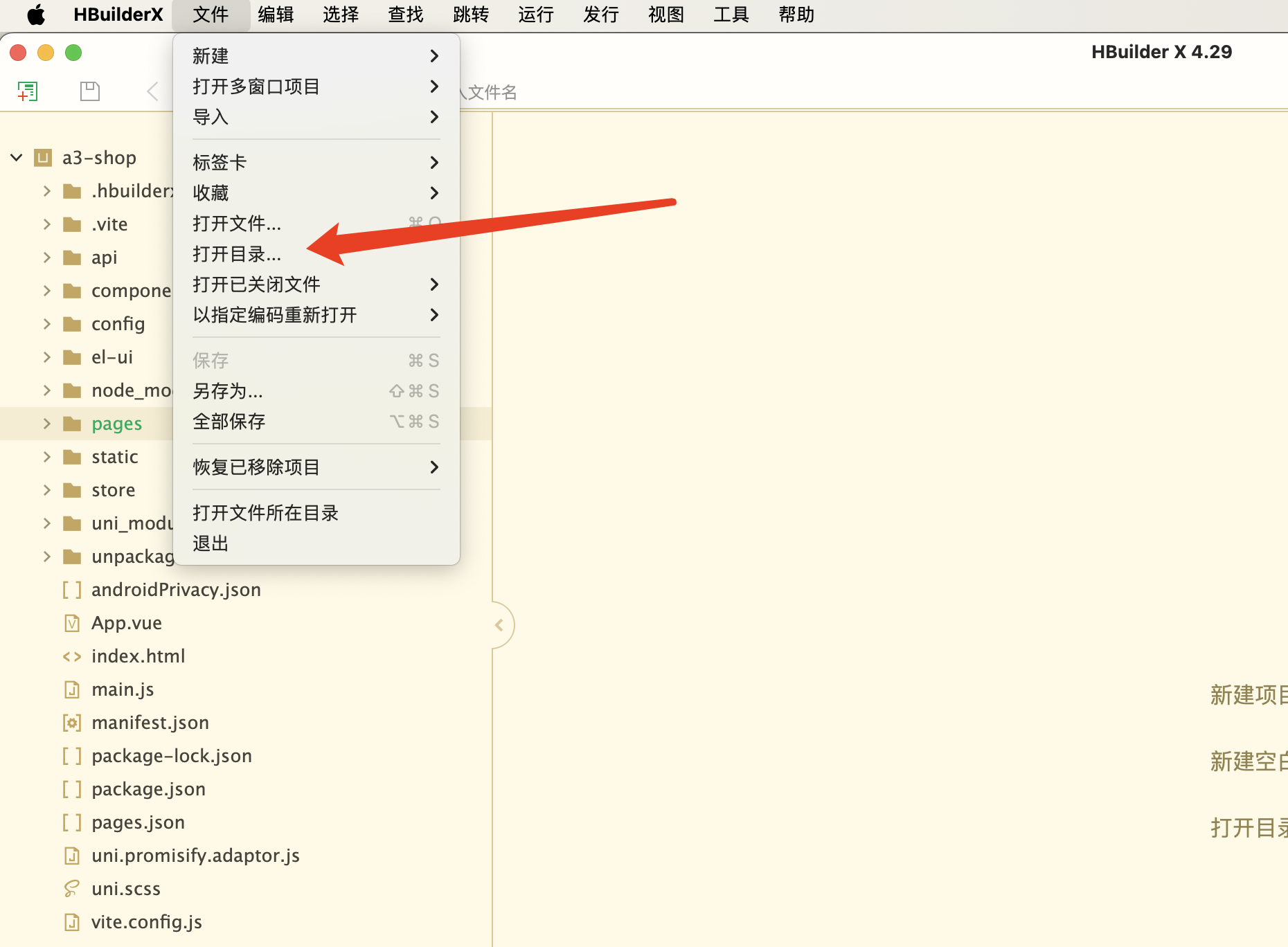
Task: Open 以指定编码重新打开 submenu
Action: point(316,315)
